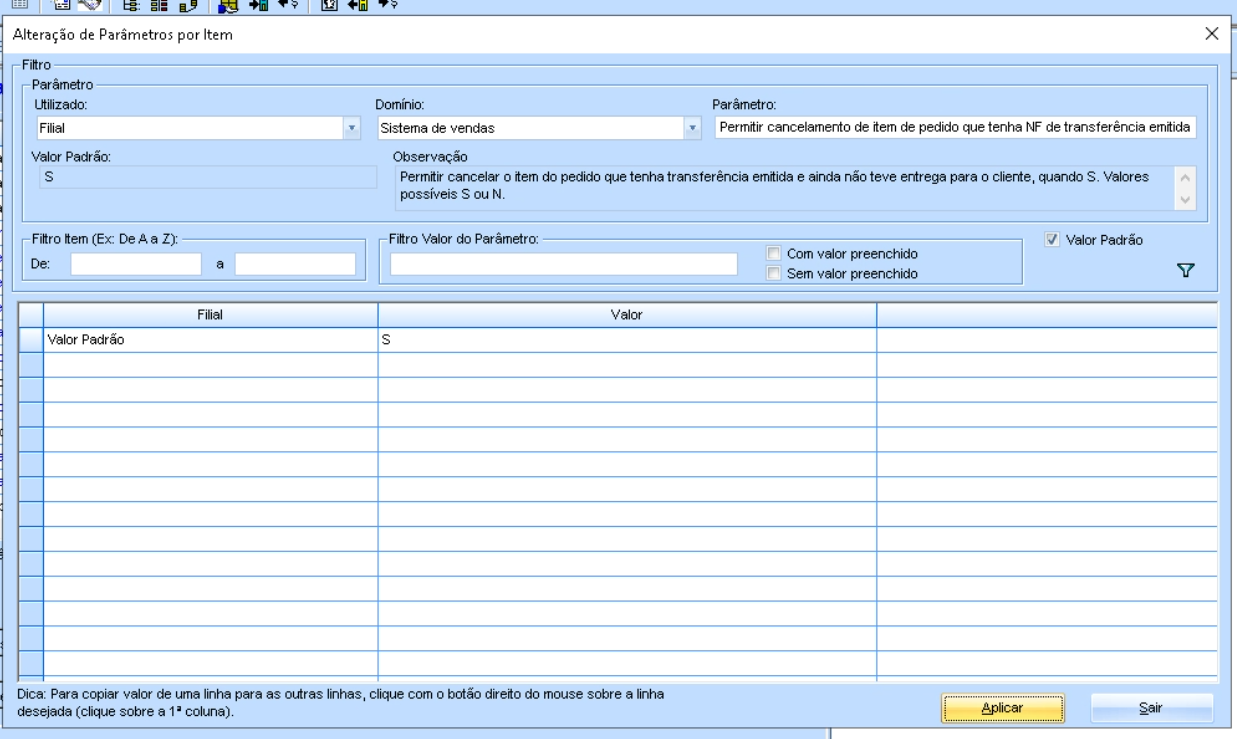Check the 'Sem valor preenchido' option
1237x739 pixels.
773,272
